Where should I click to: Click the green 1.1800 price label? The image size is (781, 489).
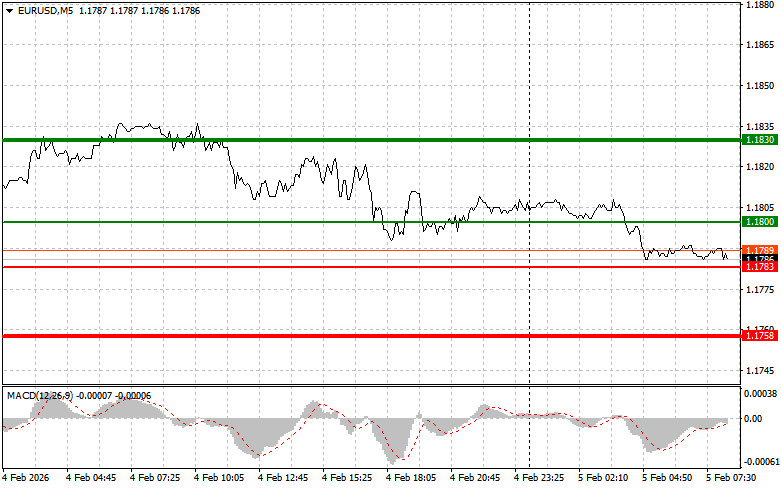tap(754, 221)
